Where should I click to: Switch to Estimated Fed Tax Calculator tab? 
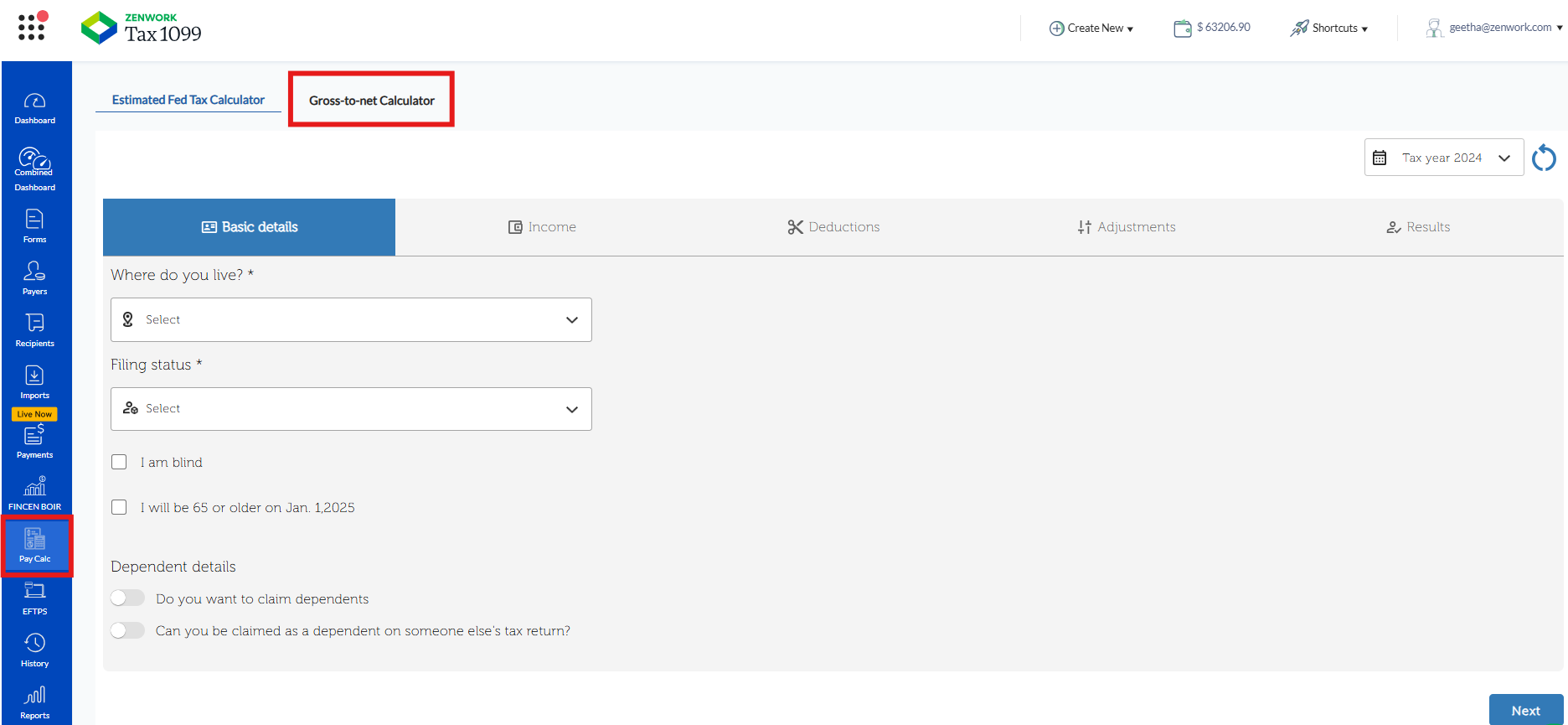point(188,100)
